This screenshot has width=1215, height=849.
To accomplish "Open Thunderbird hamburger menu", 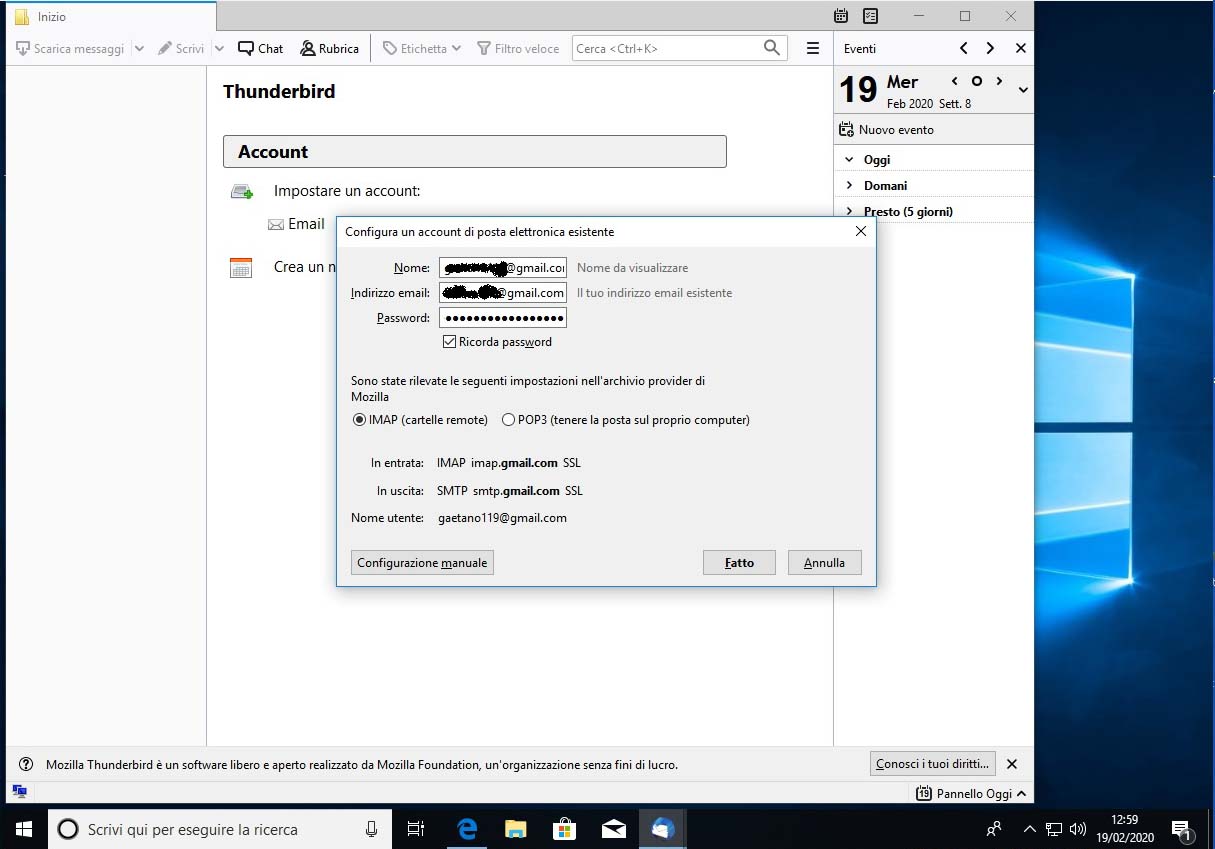I will pyautogui.click(x=813, y=48).
